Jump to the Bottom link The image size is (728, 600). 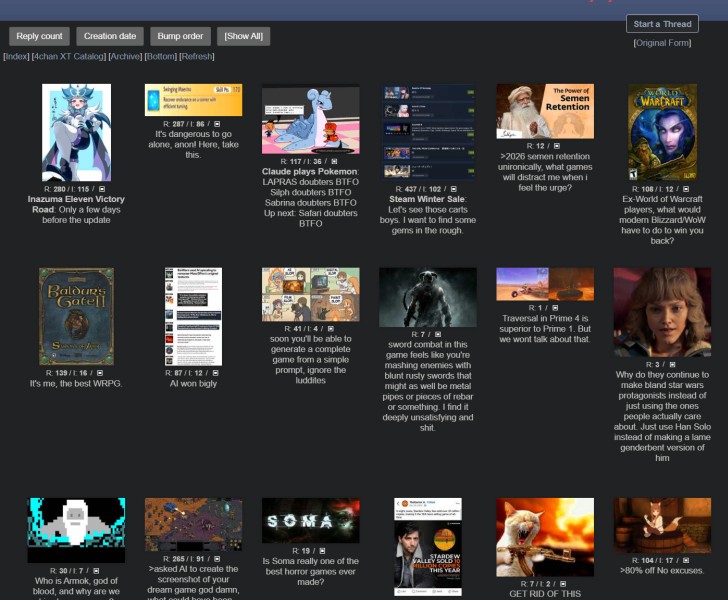(x=161, y=57)
